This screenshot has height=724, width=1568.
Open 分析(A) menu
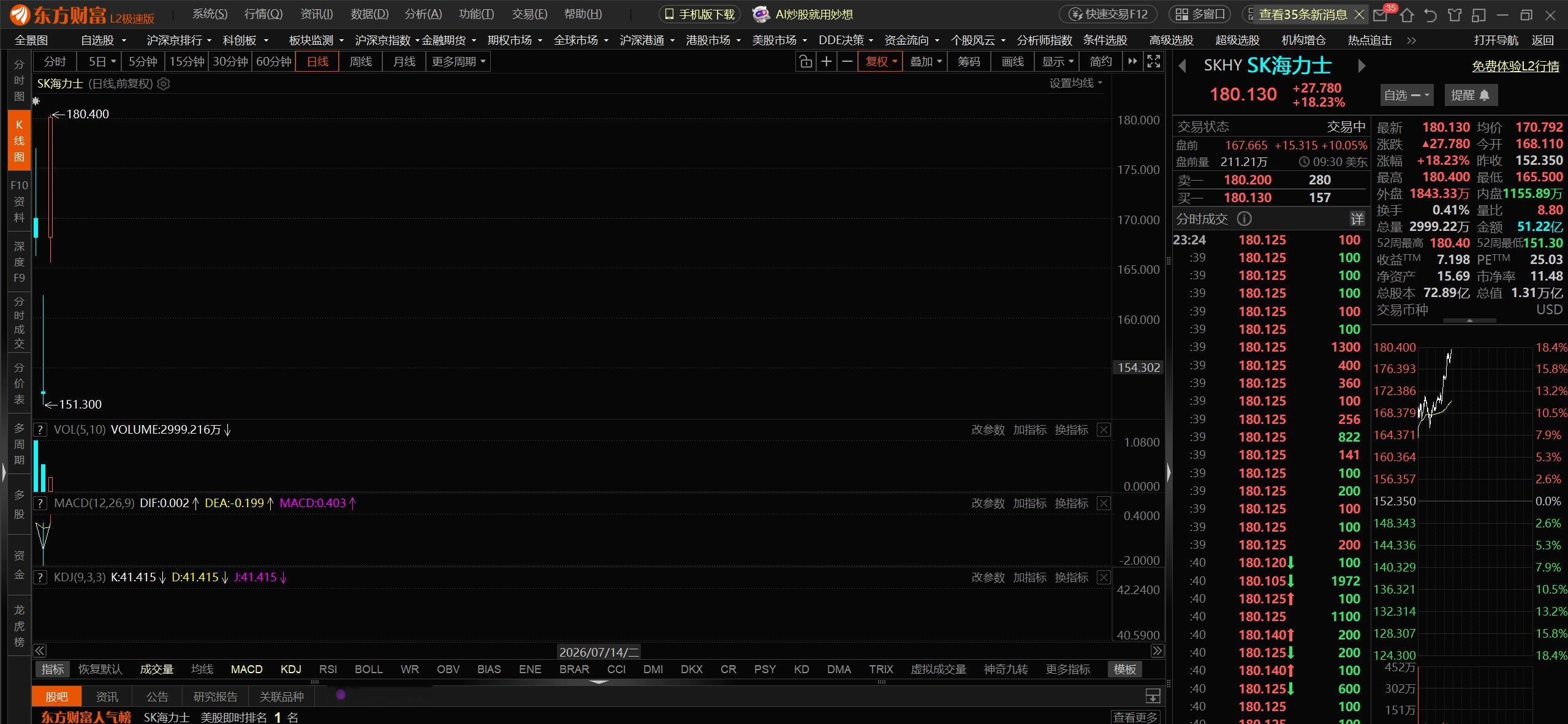click(423, 14)
